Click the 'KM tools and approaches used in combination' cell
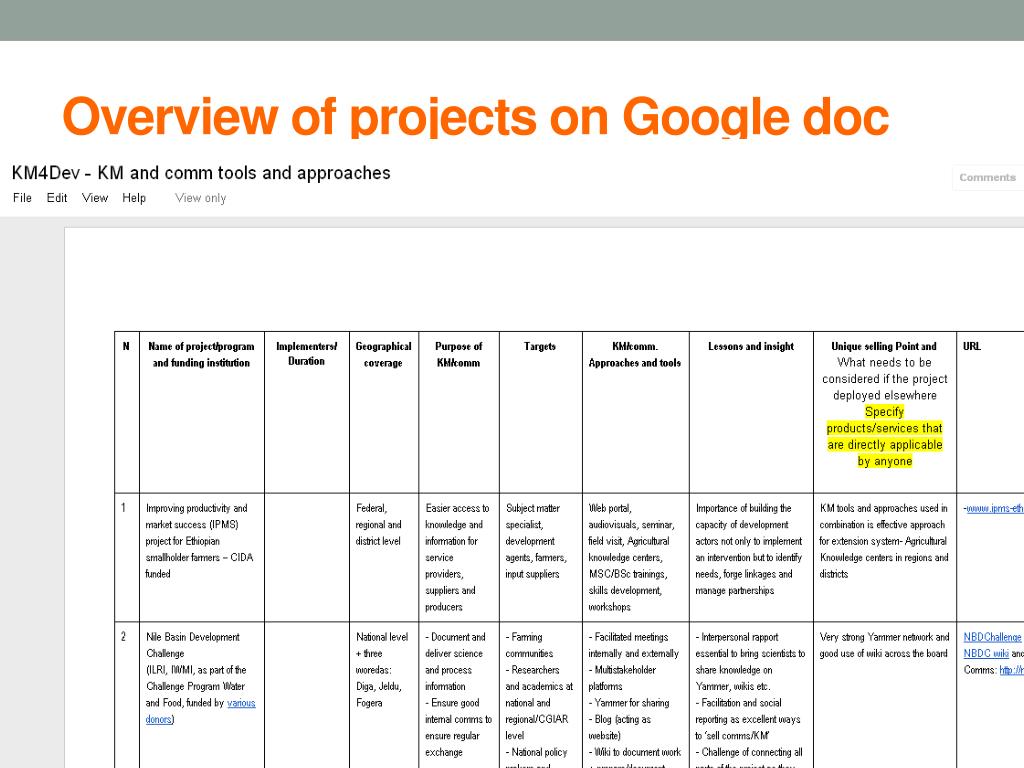 coord(885,557)
